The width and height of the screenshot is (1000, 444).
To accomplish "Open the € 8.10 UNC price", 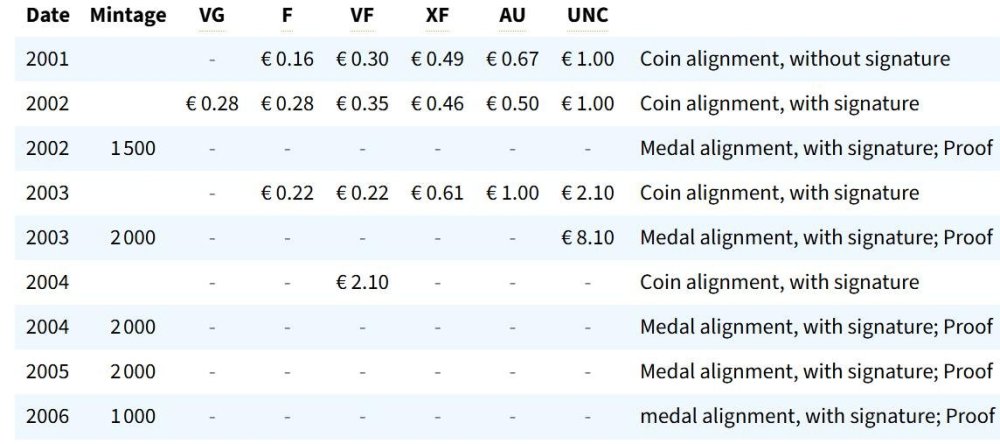I will pos(587,238).
